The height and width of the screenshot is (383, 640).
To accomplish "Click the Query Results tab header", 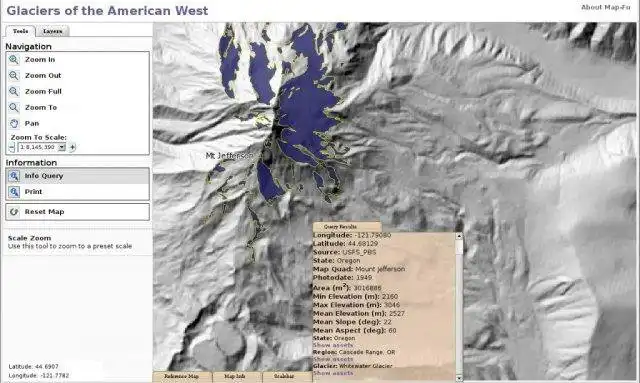I will [x=347, y=227].
